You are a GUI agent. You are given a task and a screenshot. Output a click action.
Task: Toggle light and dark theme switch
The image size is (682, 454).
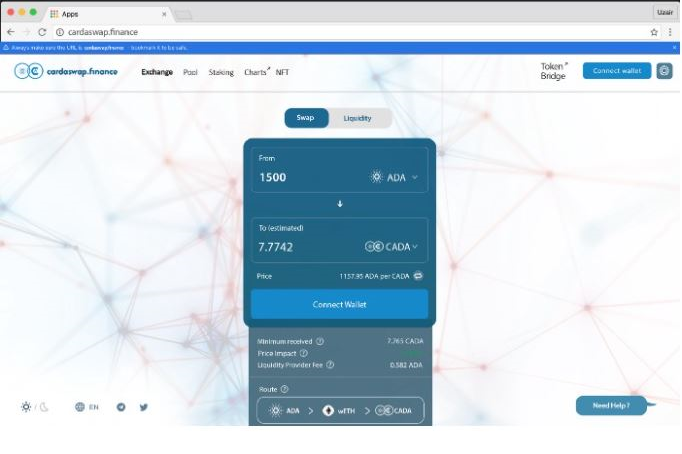[35, 407]
